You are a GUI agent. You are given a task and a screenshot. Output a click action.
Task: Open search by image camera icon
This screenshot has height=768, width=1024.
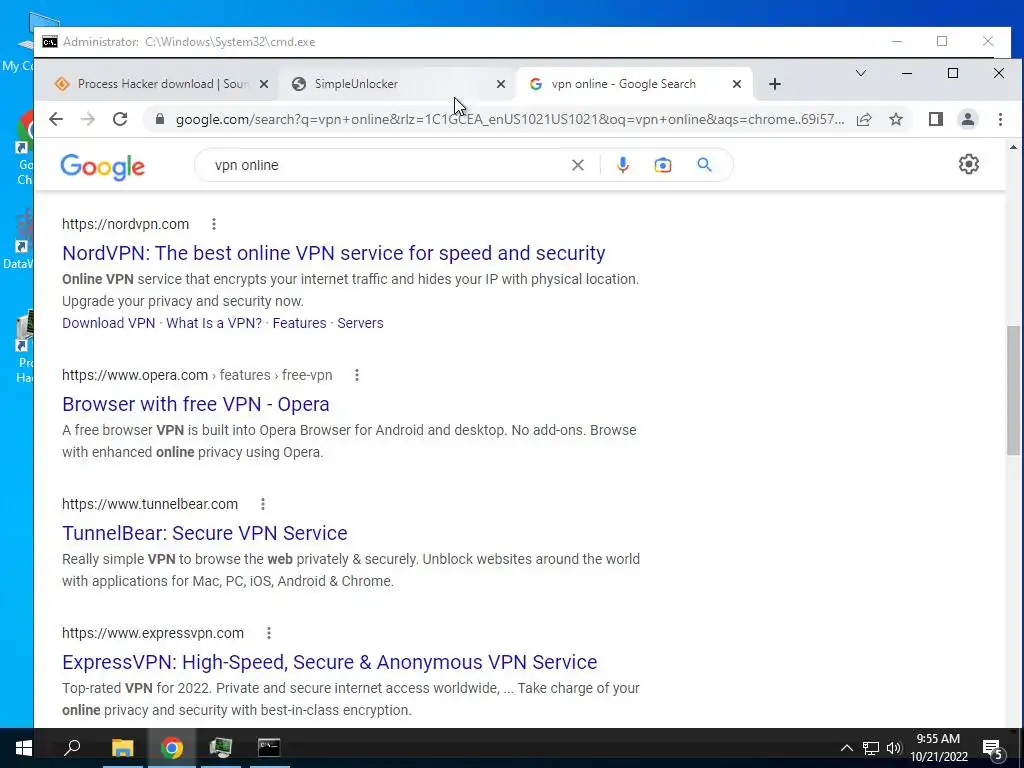click(663, 165)
